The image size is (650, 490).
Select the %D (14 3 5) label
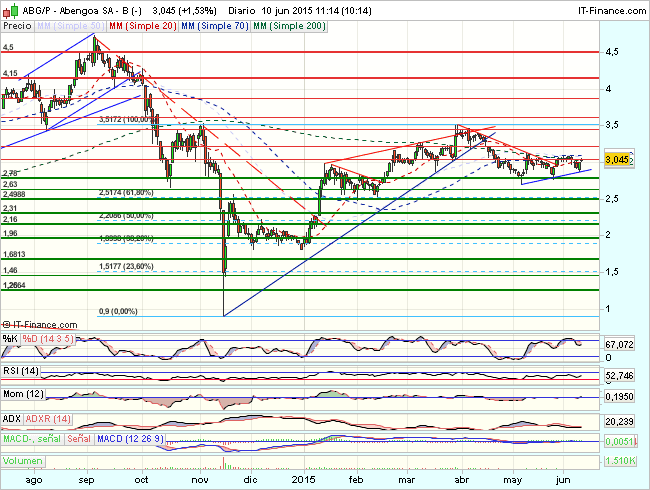[x=47, y=339]
